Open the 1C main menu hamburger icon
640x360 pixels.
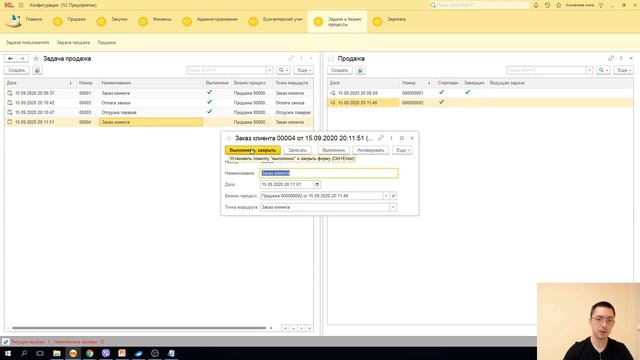(21, 5)
